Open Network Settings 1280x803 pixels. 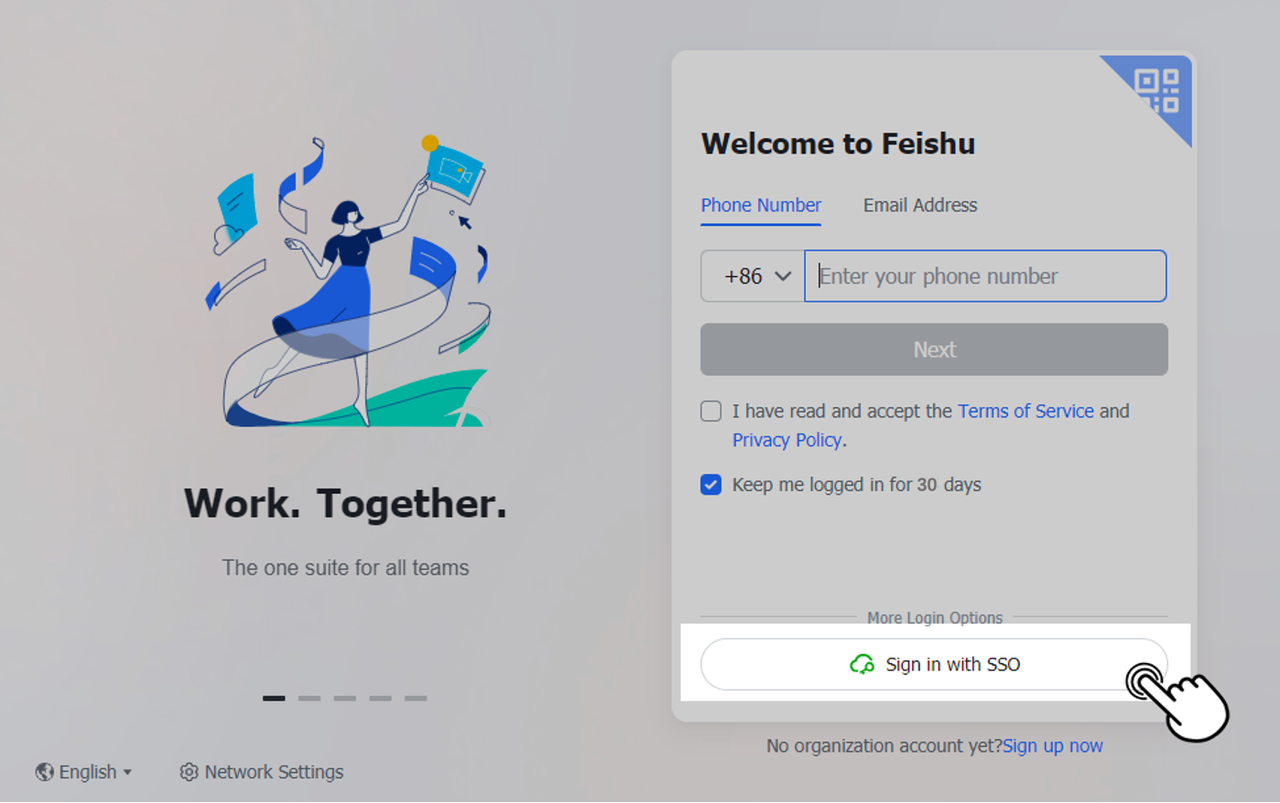273,772
